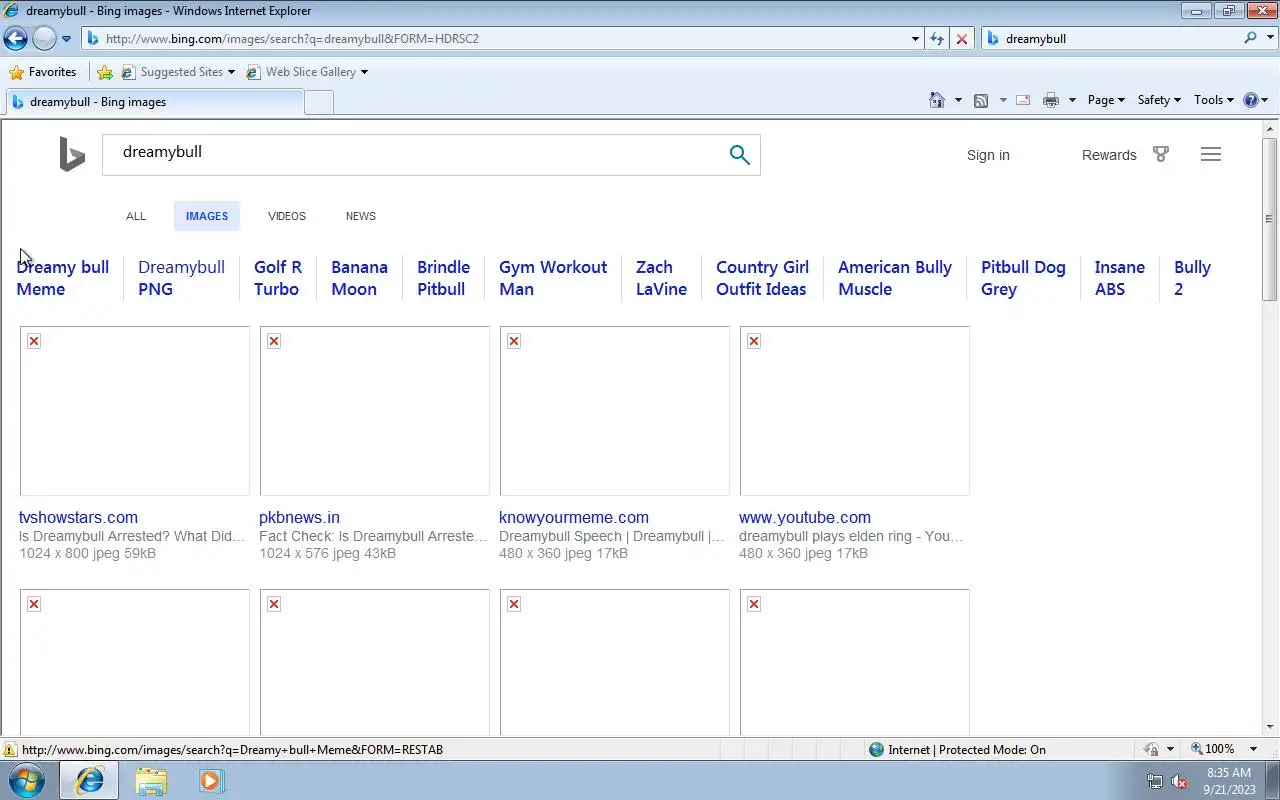Click the RSS Feeds icon

tap(981, 100)
